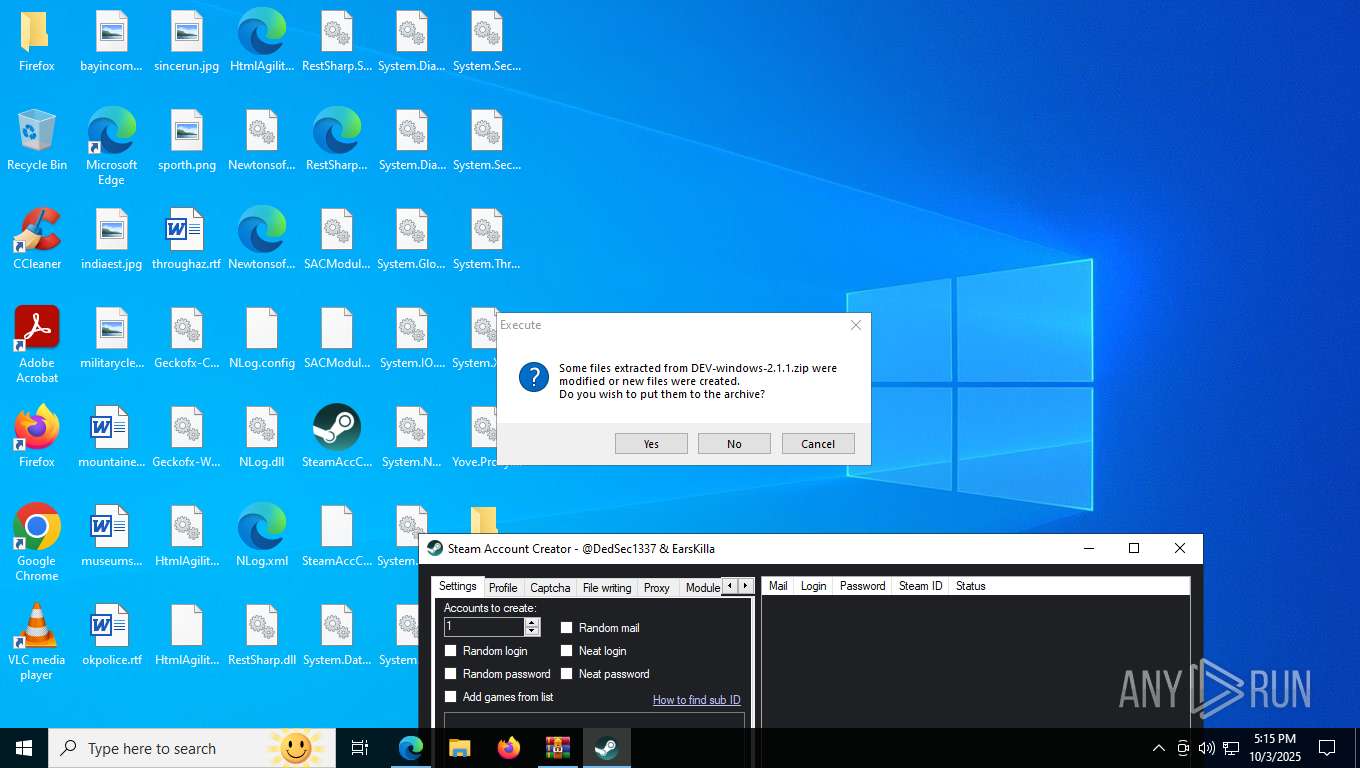
Task: Select mountaine... Word document icon
Action: [x=112, y=438]
